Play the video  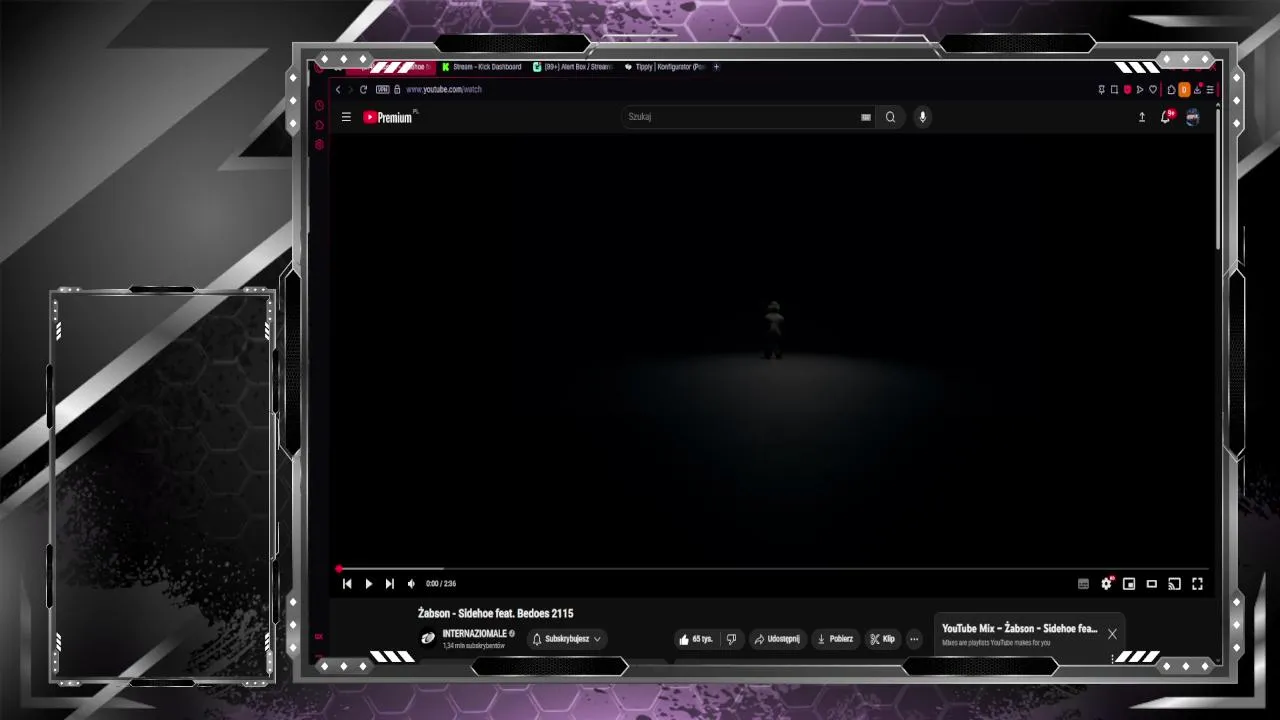(368, 584)
